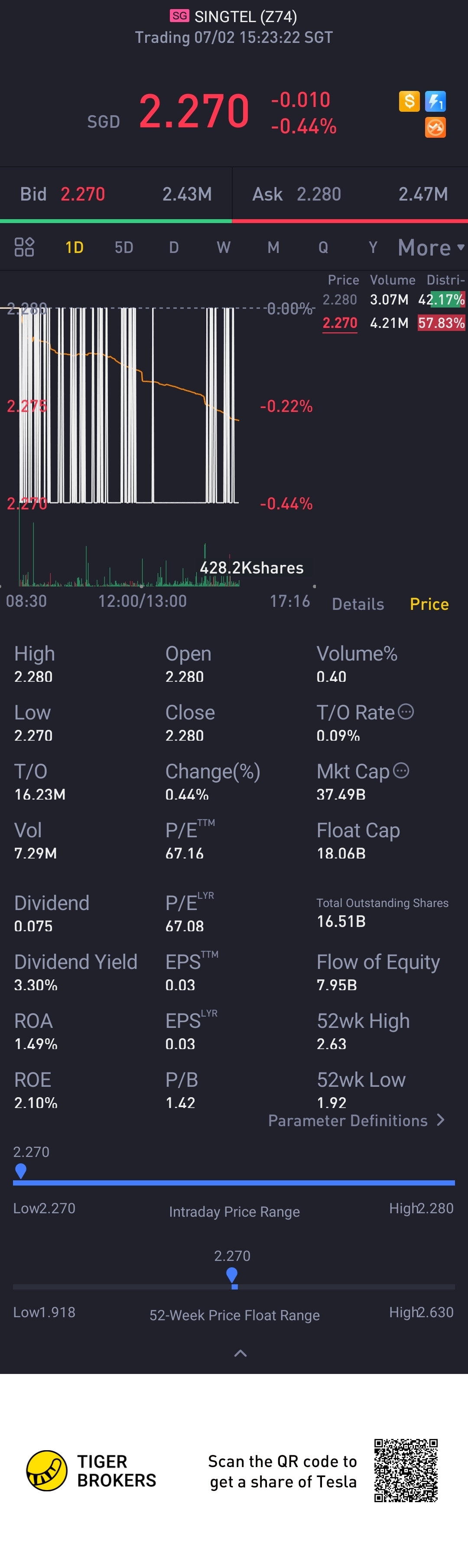
Task: Open the chart layout grid icon
Action: pos(24,247)
